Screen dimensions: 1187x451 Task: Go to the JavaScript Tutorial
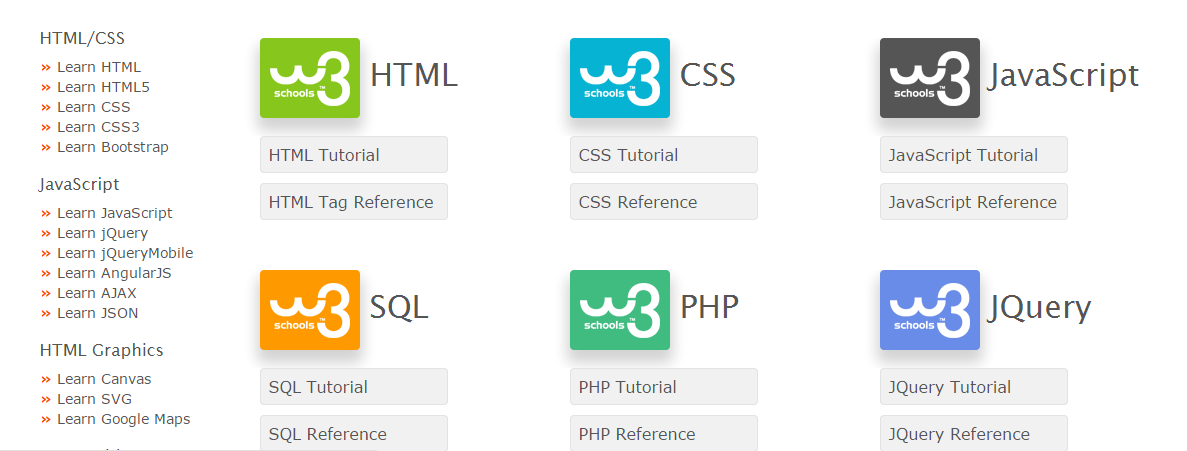[x=973, y=155]
